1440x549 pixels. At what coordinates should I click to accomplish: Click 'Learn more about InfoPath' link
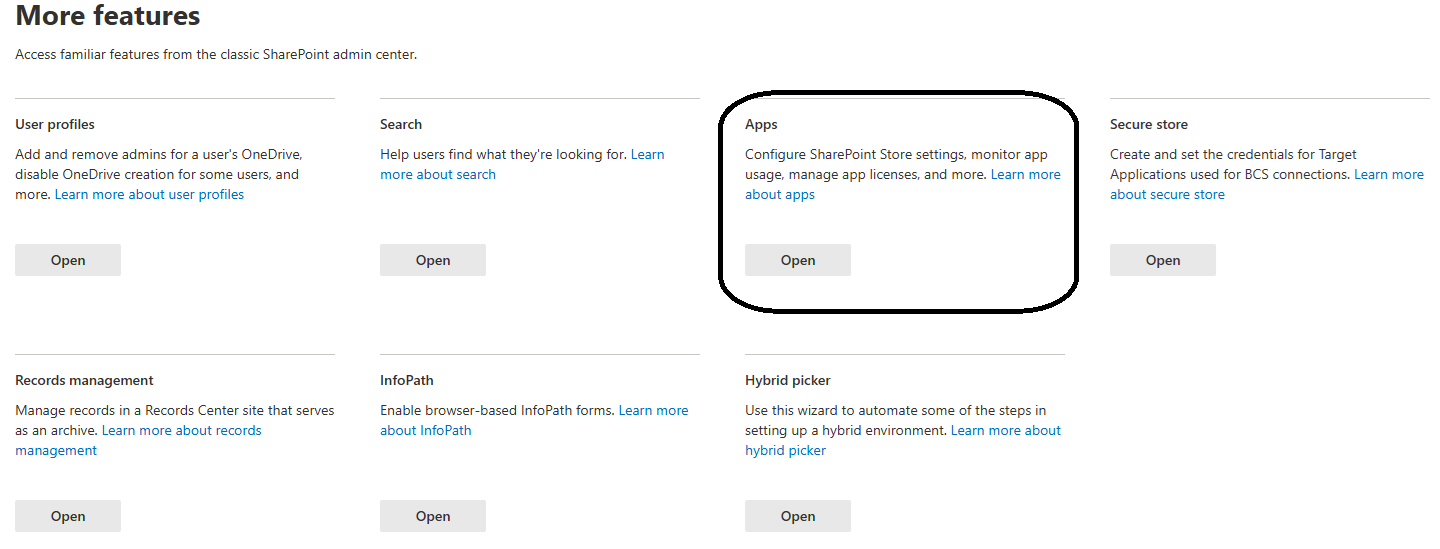coord(425,430)
